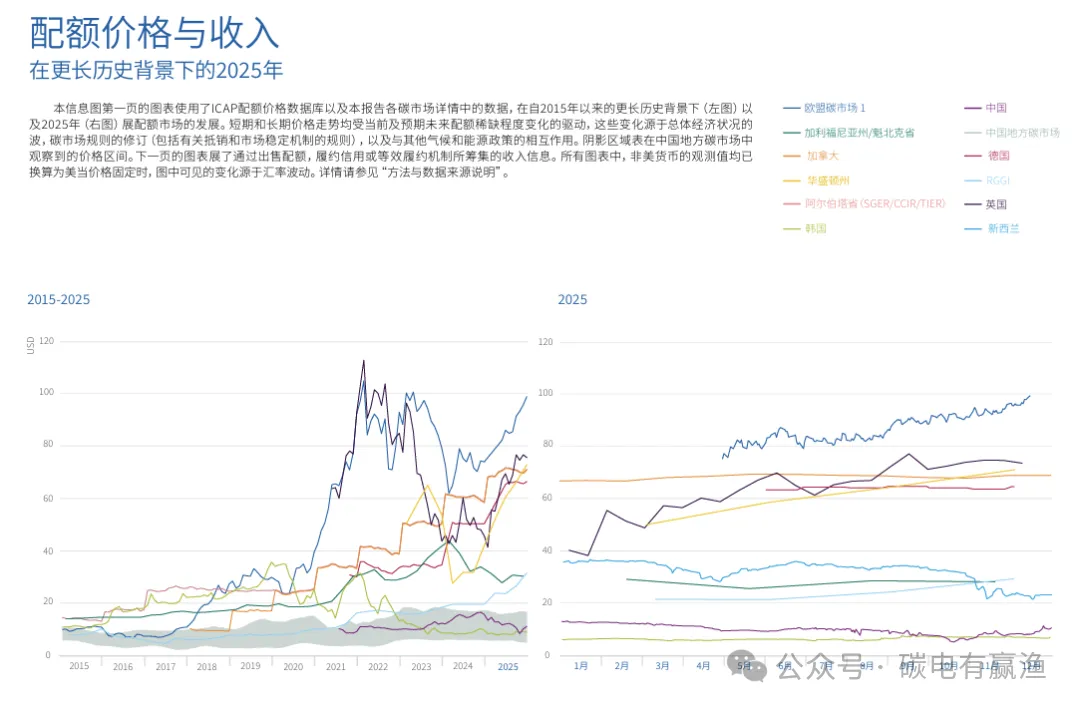Screen dimensions: 1080x709
Task: Click y-axis value 60 in 2015-2025 chart
Action: point(48,498)
